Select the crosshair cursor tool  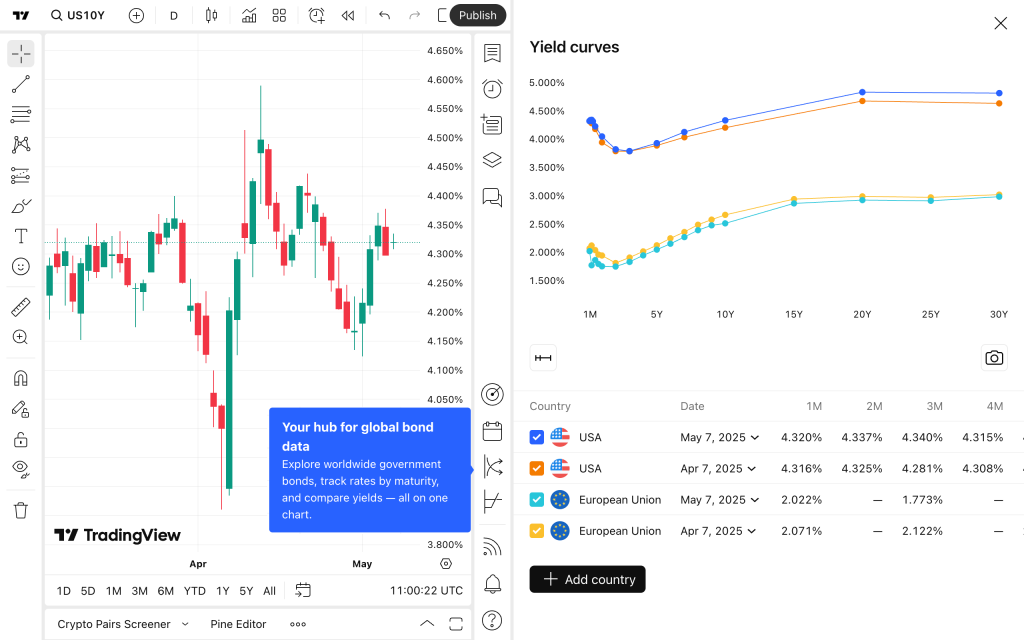point(21,54)
